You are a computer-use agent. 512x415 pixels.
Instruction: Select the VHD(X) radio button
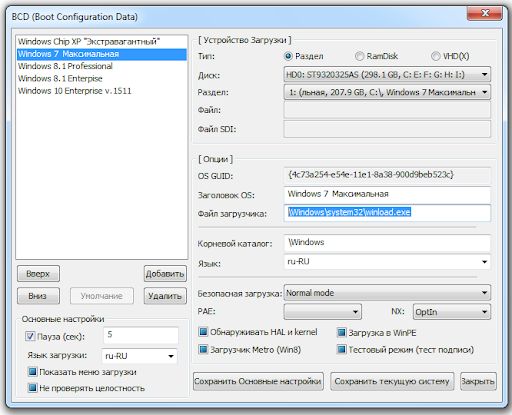click(435, 56)
